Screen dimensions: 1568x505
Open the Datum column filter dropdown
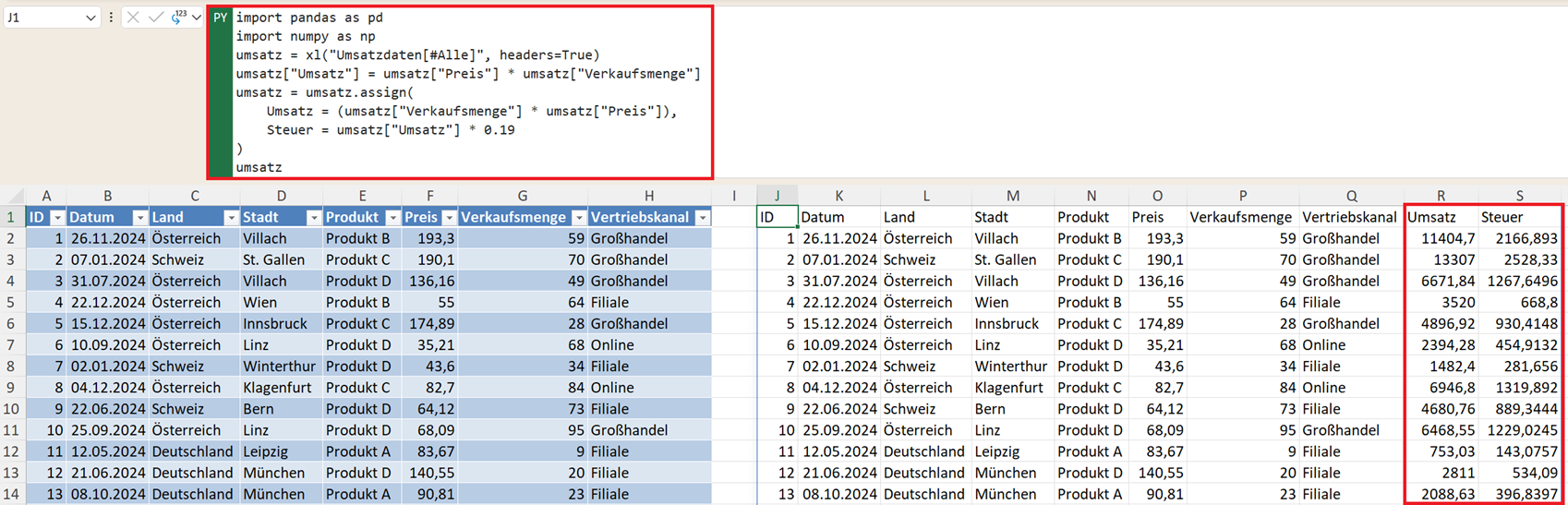pos(139,218)
